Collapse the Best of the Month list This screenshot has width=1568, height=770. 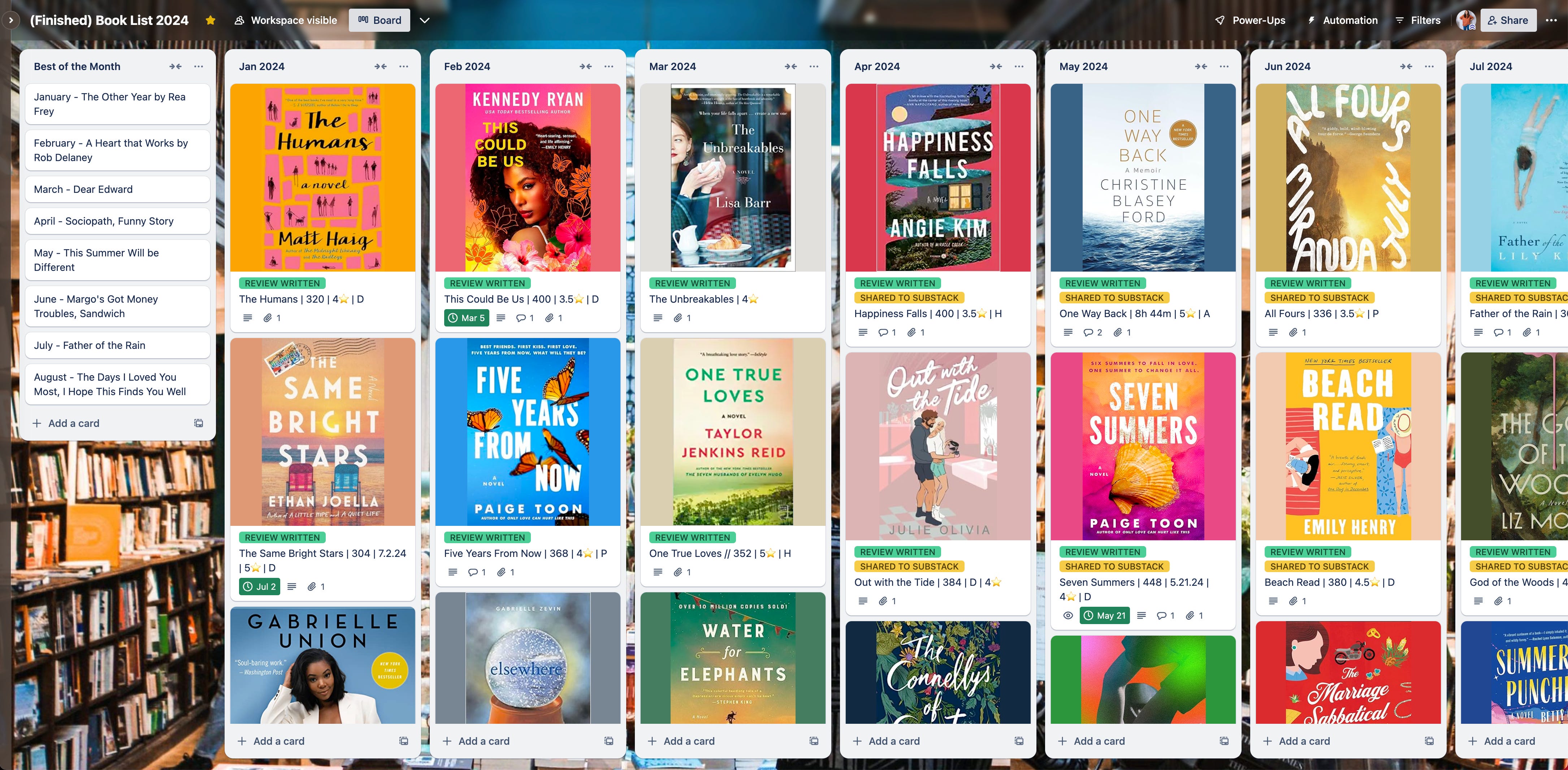tap(175, 66)
